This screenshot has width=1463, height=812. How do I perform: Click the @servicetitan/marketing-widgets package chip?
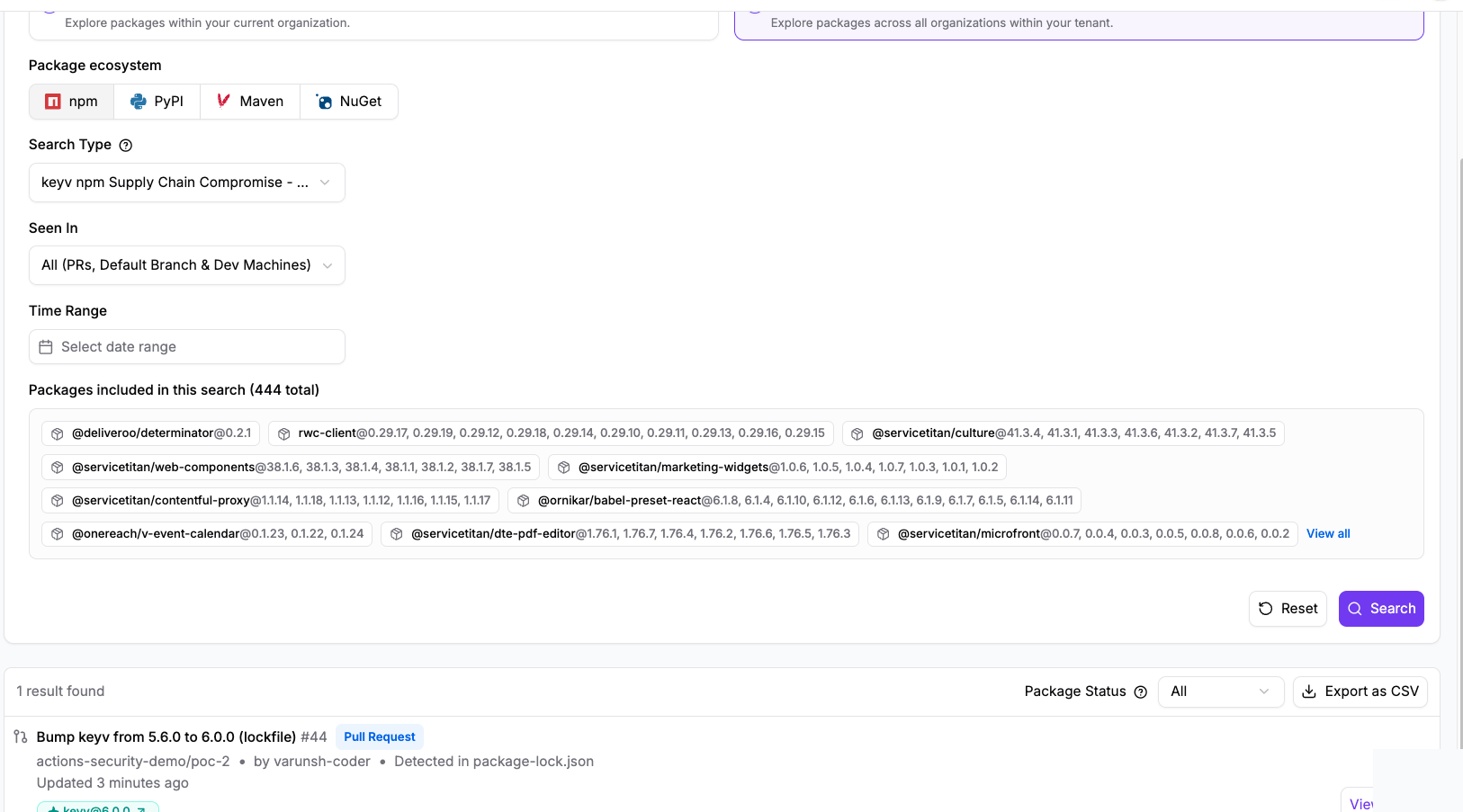(777, 468)
